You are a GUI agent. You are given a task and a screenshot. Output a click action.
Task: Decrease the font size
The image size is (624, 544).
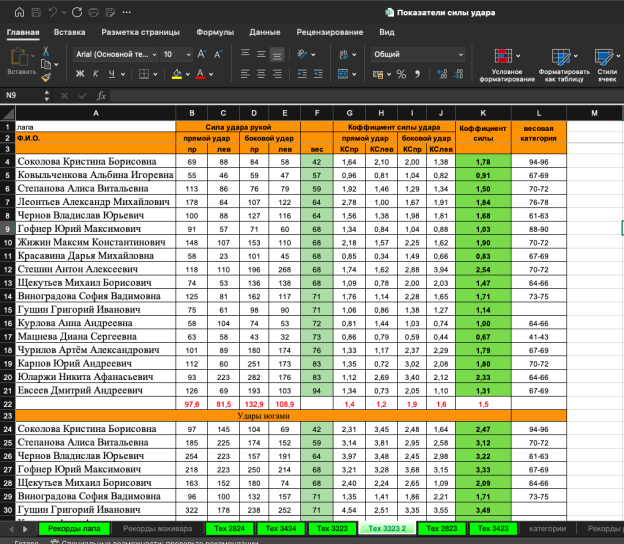coord(218,54)
